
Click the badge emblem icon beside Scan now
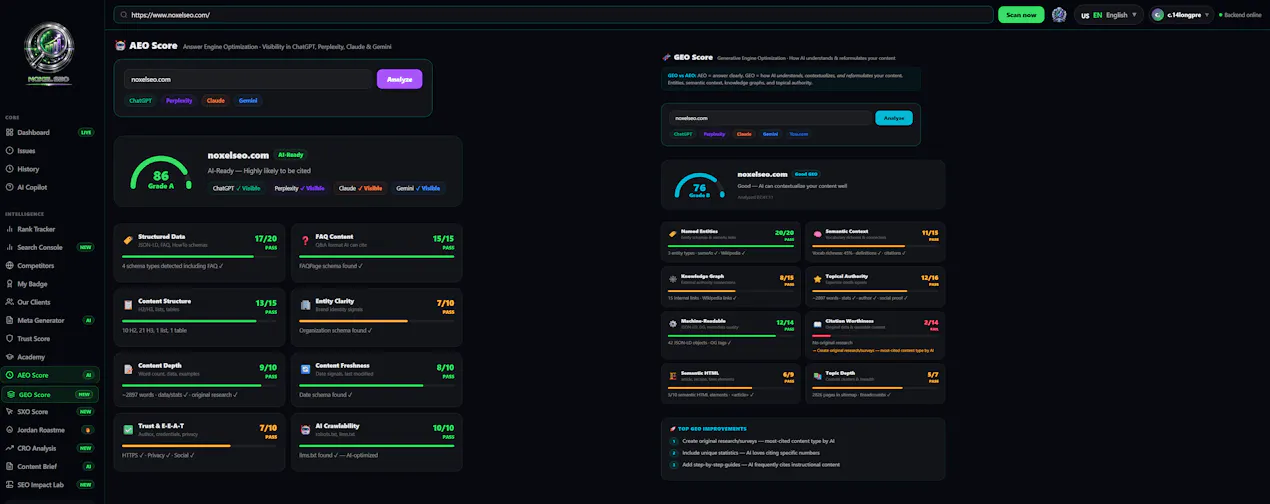point(1059,15)
